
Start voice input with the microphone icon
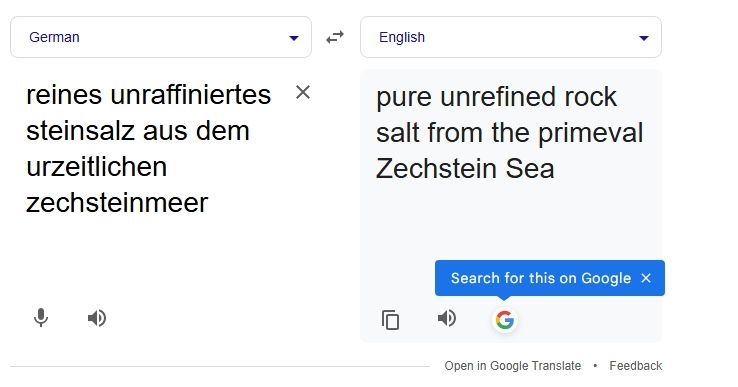point(41,318)
